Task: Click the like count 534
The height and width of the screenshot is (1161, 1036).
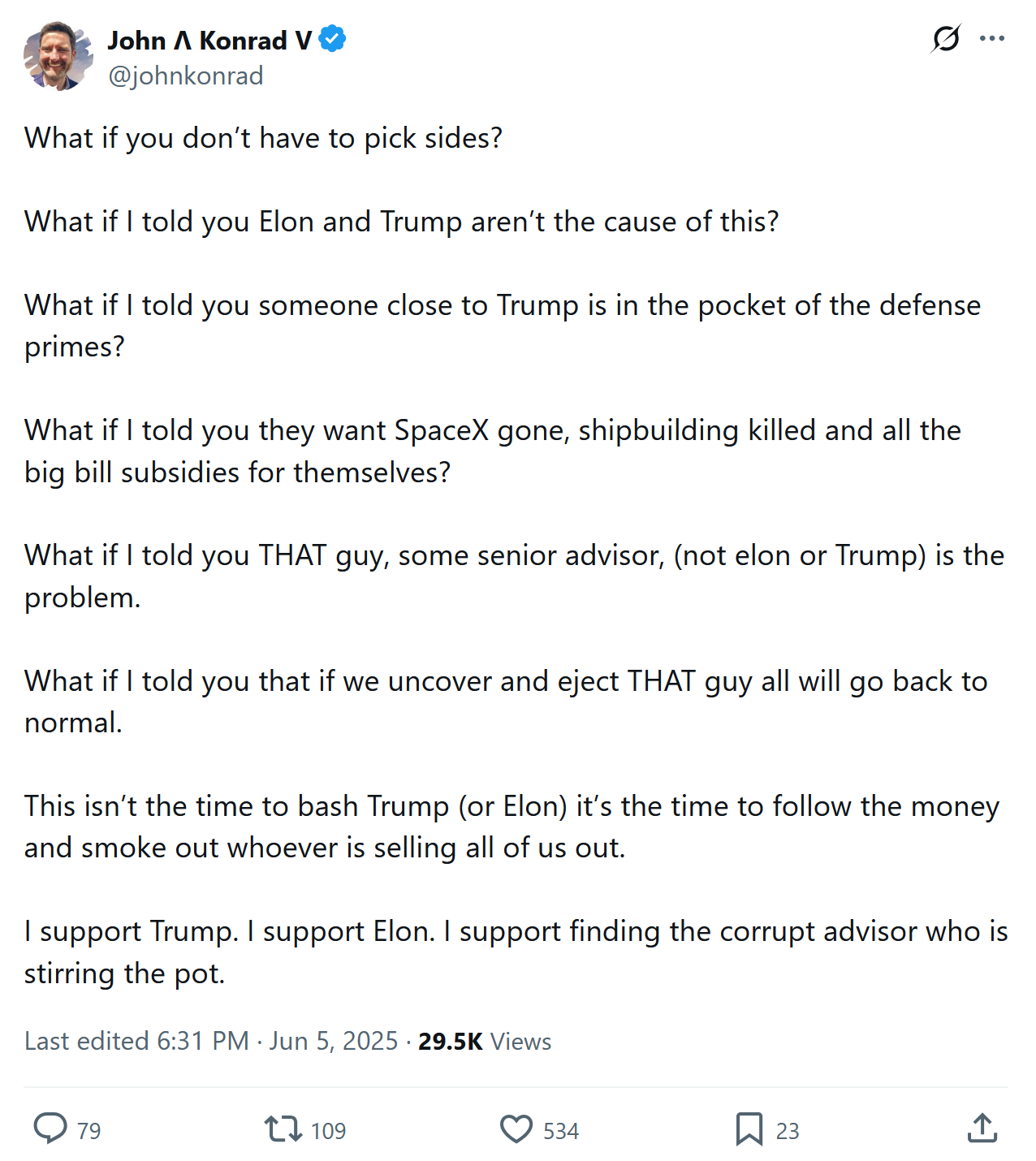Action: pos(561,1131)
